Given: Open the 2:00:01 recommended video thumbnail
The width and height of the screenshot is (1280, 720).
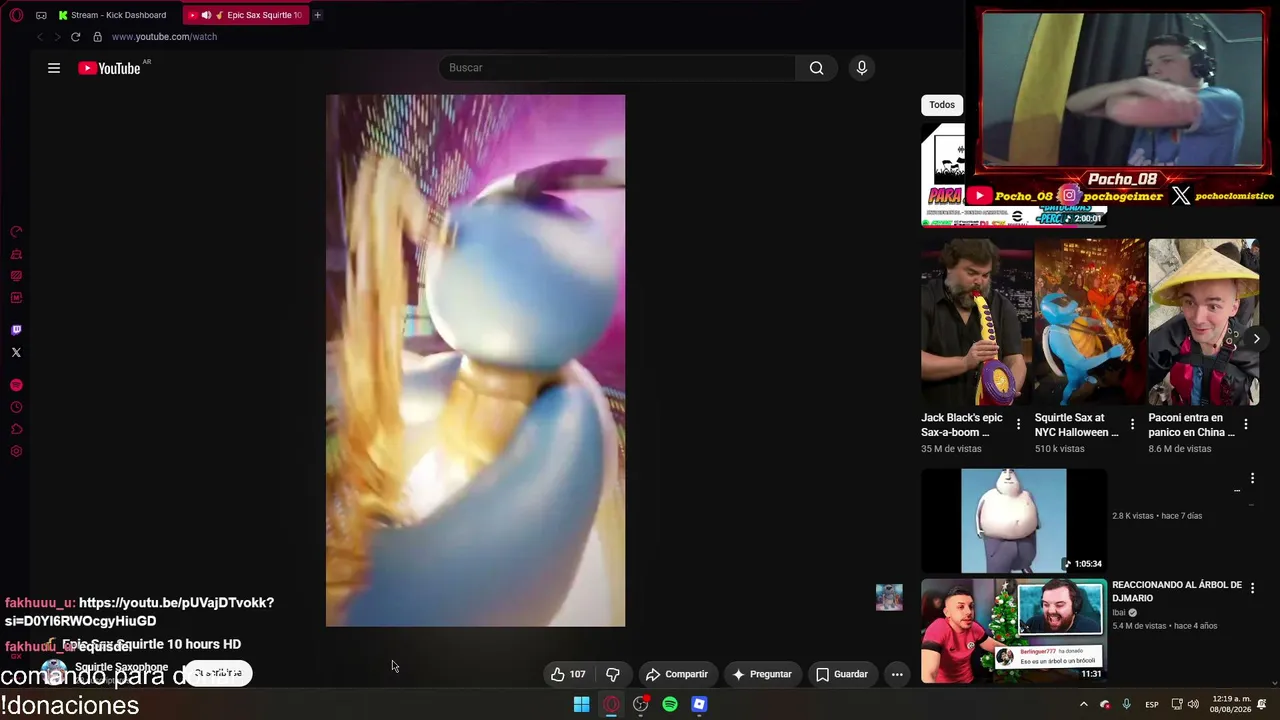Looking at the screenshot, I should tap(1014, 175).
